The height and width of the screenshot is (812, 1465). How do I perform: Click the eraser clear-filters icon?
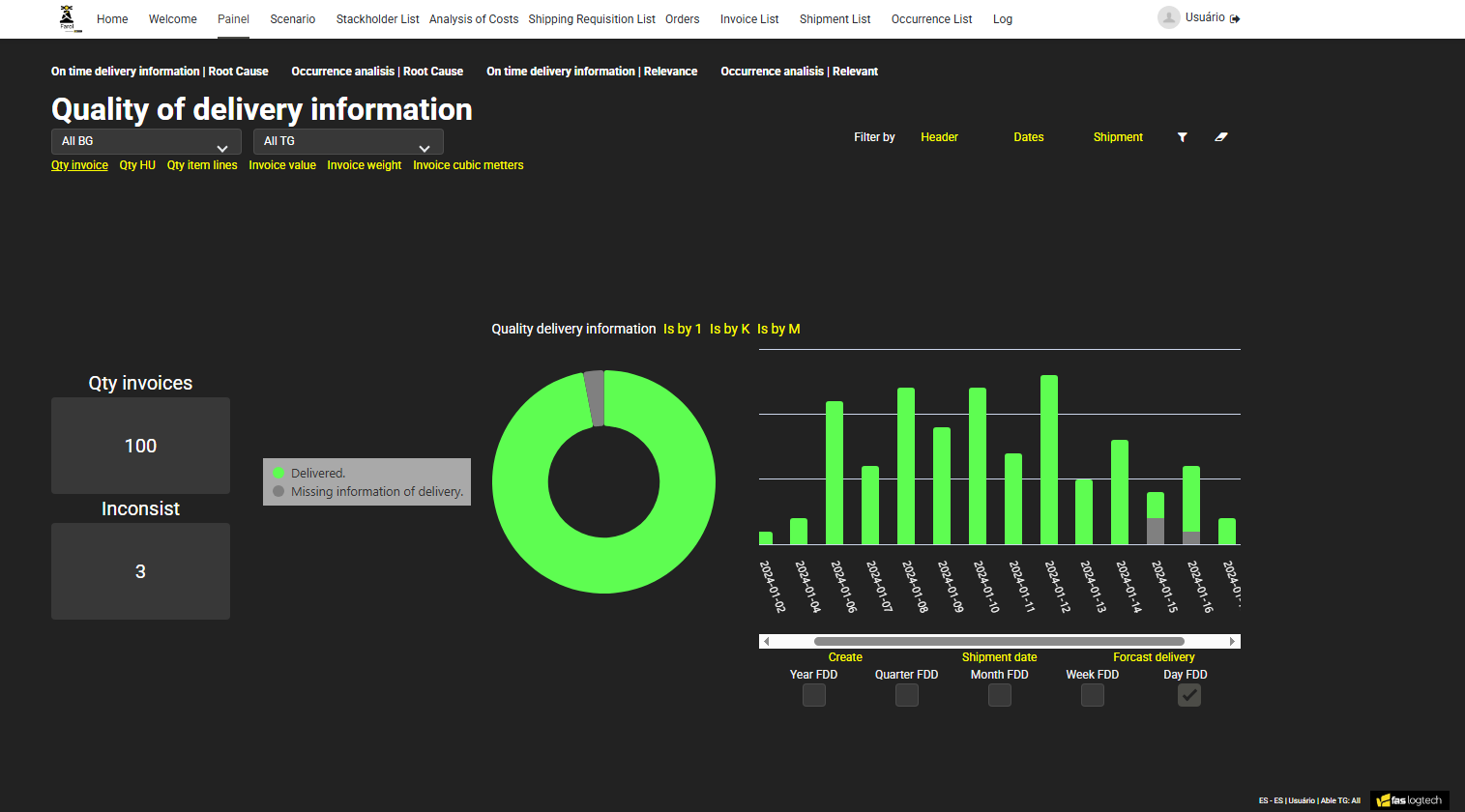pyautogui.click(x=1221, y=137)
